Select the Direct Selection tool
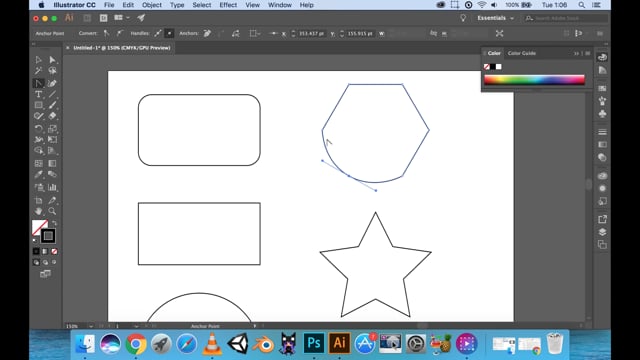This screenshot has height=360, width=640. tap(52, 60)
